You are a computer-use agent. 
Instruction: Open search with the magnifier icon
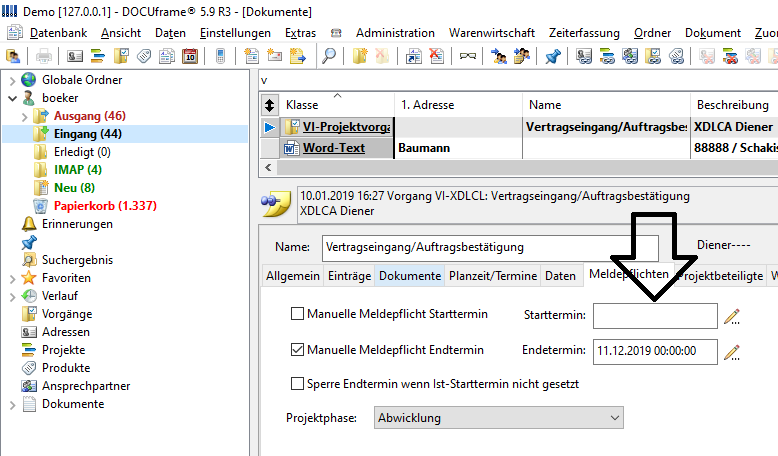click(328, 56)
